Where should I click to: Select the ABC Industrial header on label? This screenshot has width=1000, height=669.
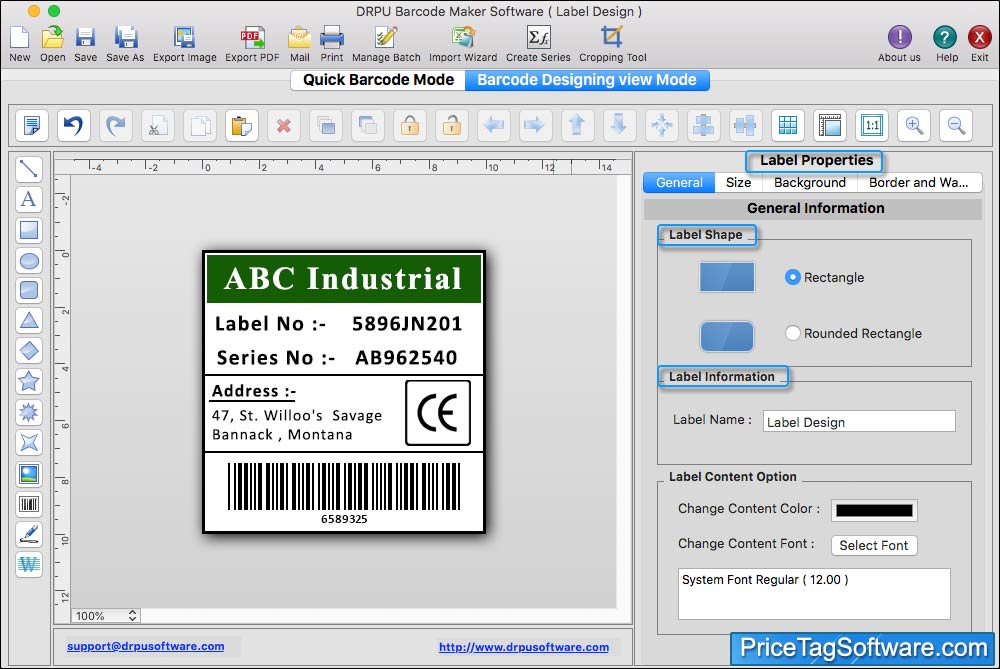(x=344, y=279)
